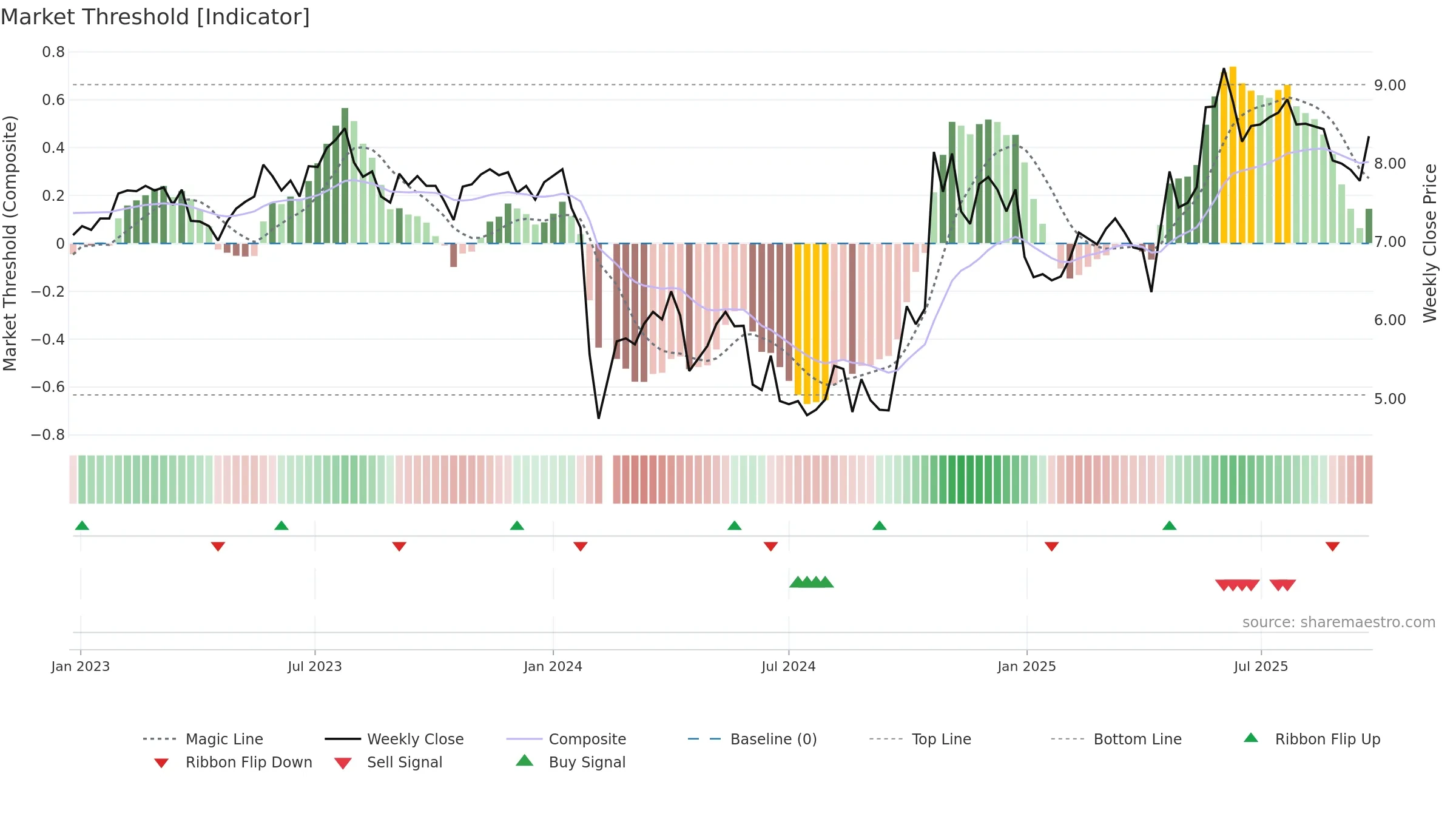Click the Jul 2024 axis label
The height and width of the screenshot is (819, 1456).
[789, 667]
